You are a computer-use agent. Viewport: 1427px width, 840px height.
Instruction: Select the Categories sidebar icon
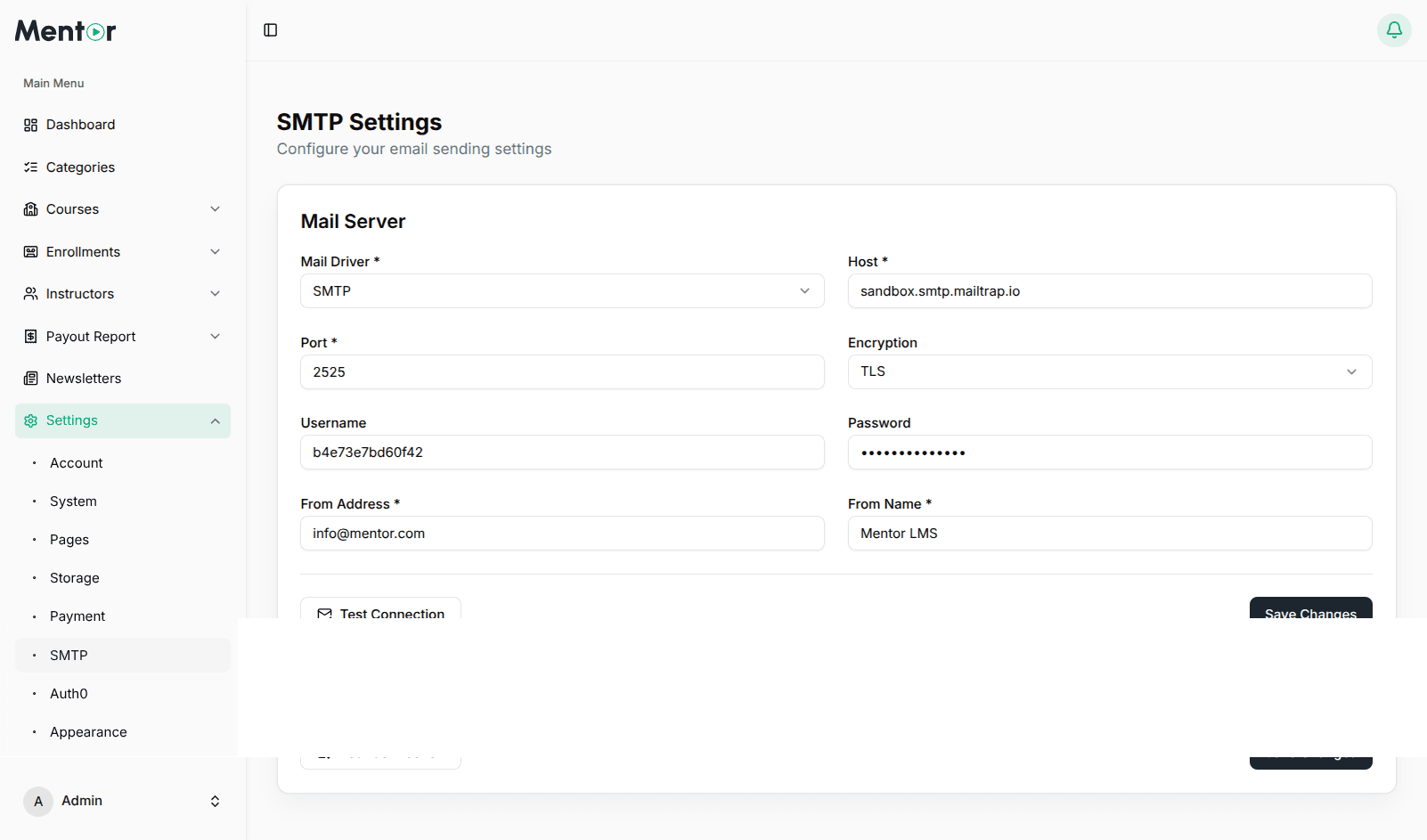click(x=29, y=167)
